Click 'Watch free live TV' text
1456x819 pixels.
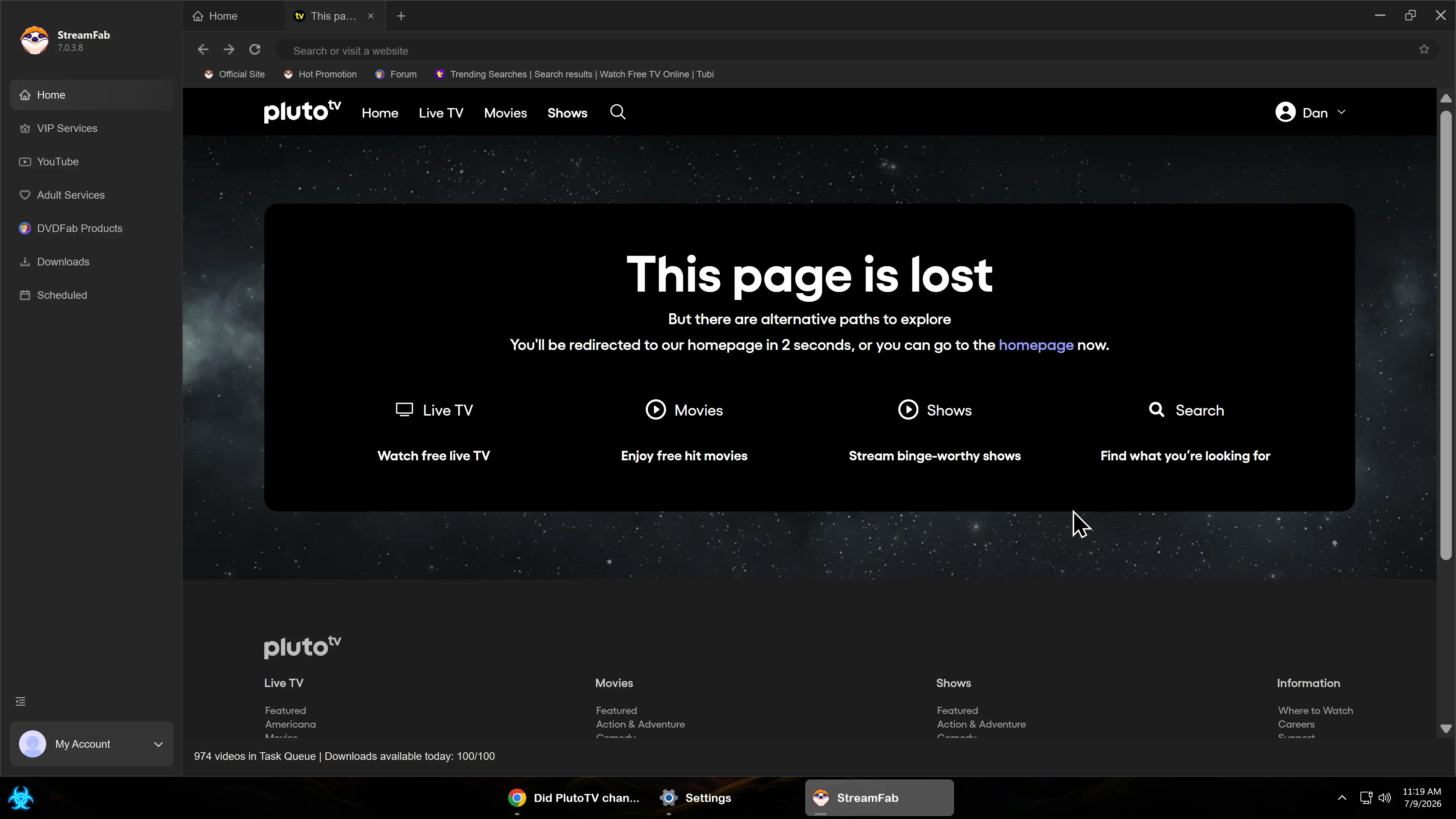tap(433, 455)
